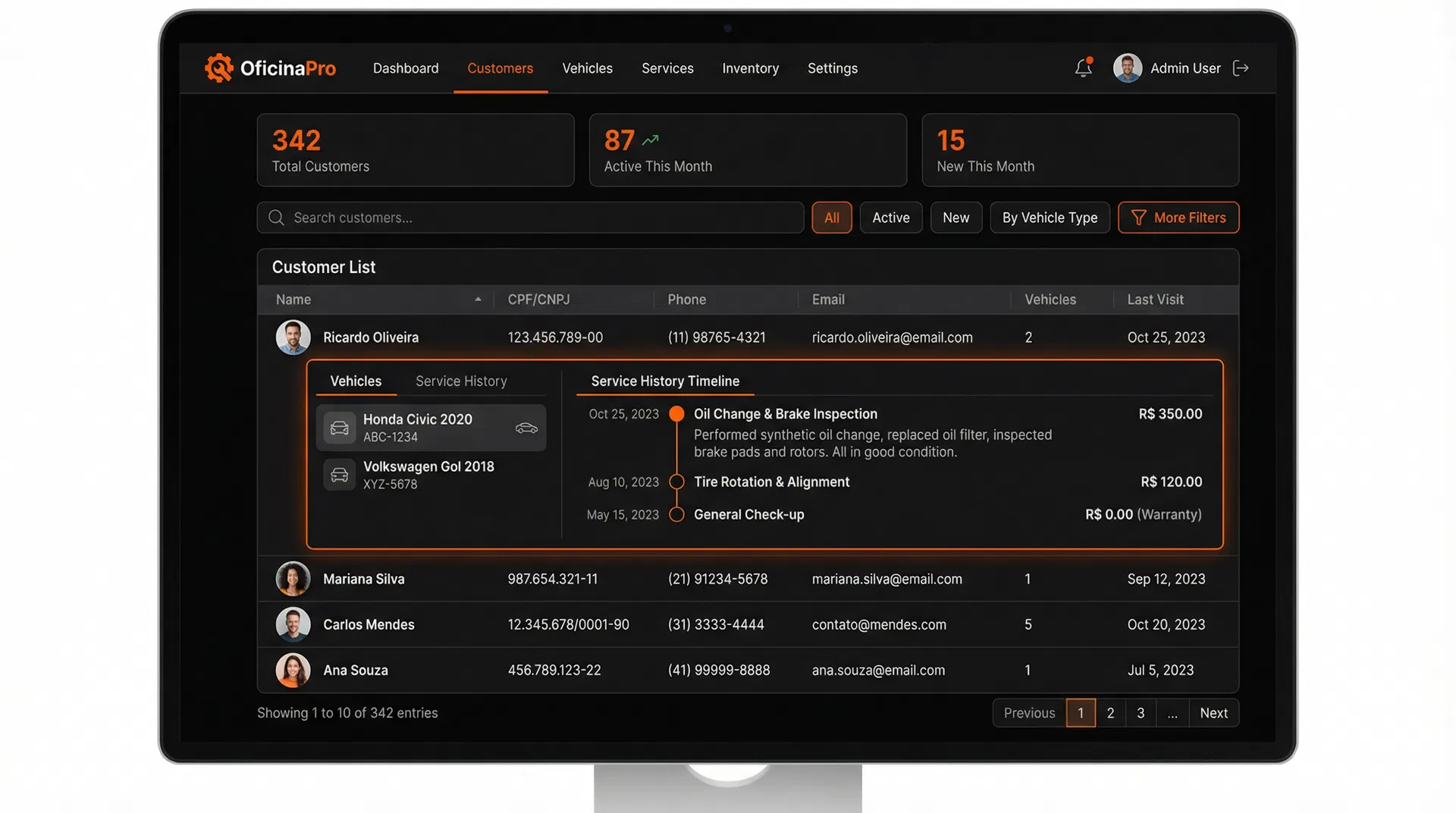The height and width of the screenshot is (813, 1456).
Task: Click the OficinaPro gear logo icon
Action: pos(219,68)
